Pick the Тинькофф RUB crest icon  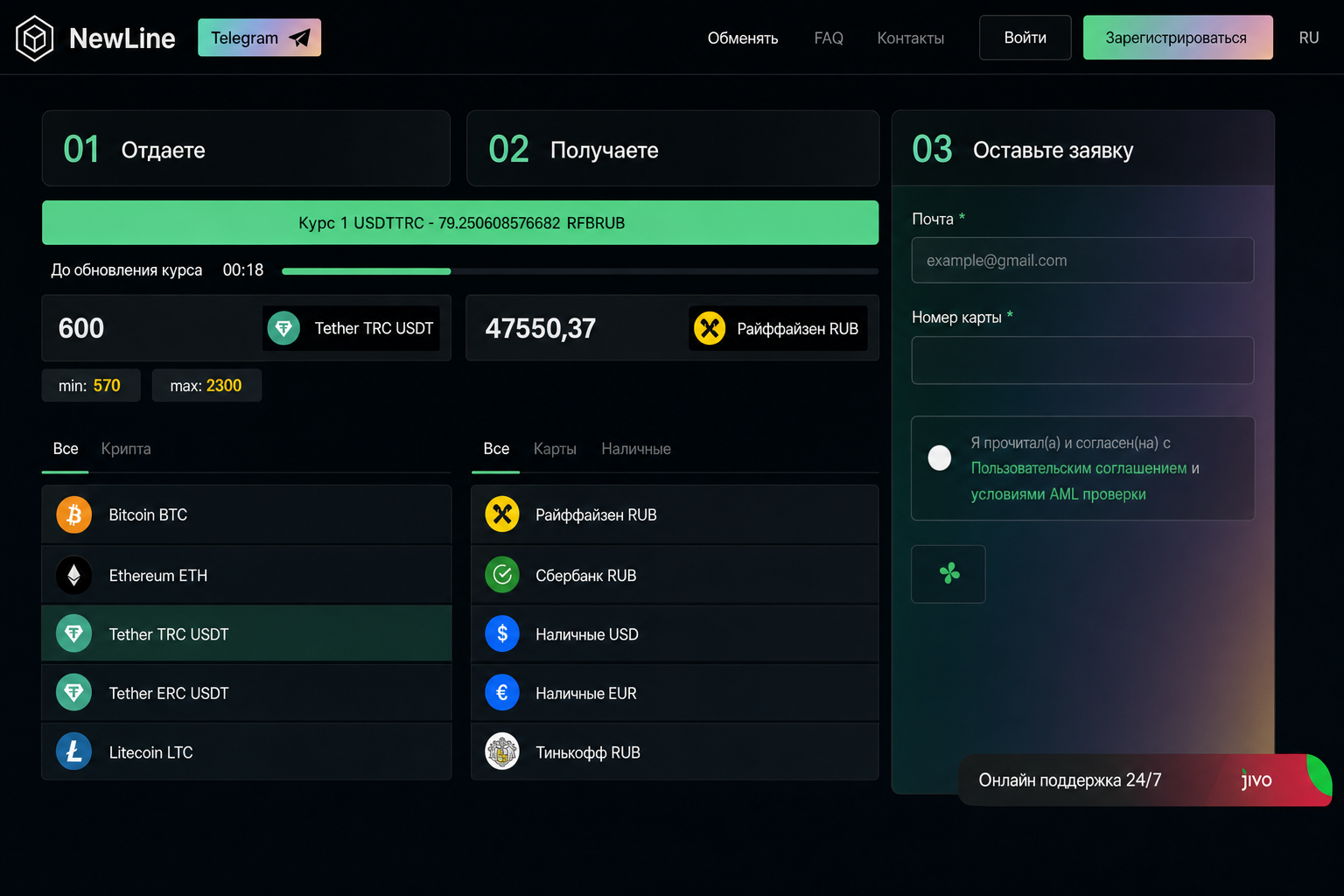click(x=502, y=752)
